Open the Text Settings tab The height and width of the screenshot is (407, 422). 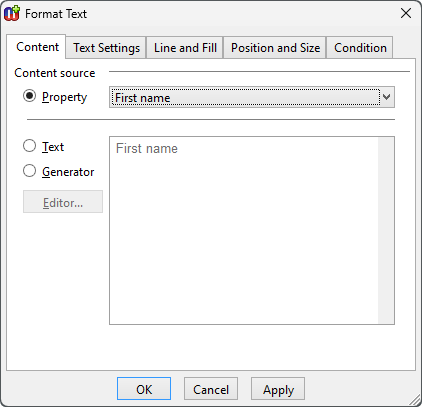point(106,48)
